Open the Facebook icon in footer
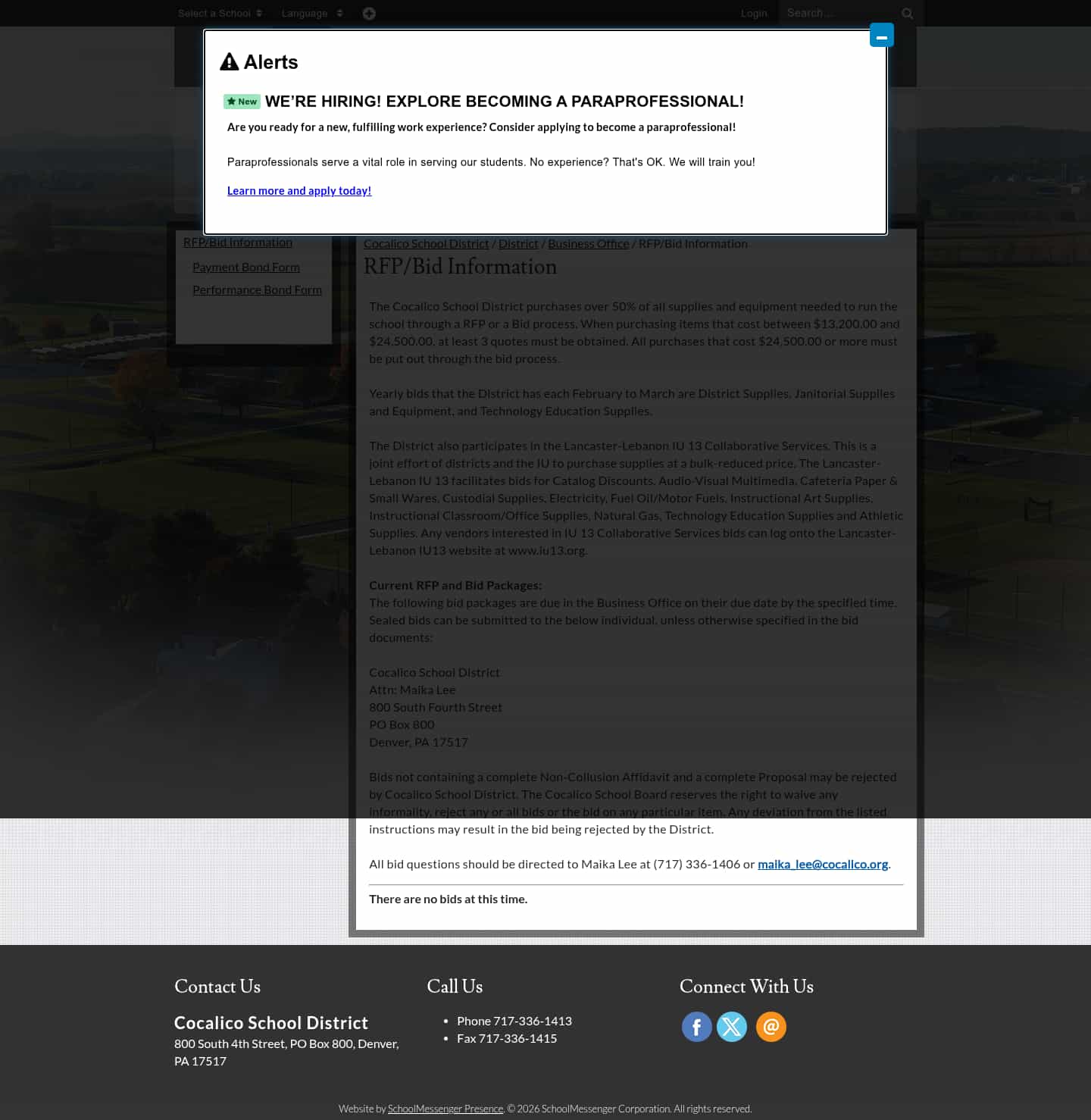The image size is (1091, 1120). coord(696,1027)
